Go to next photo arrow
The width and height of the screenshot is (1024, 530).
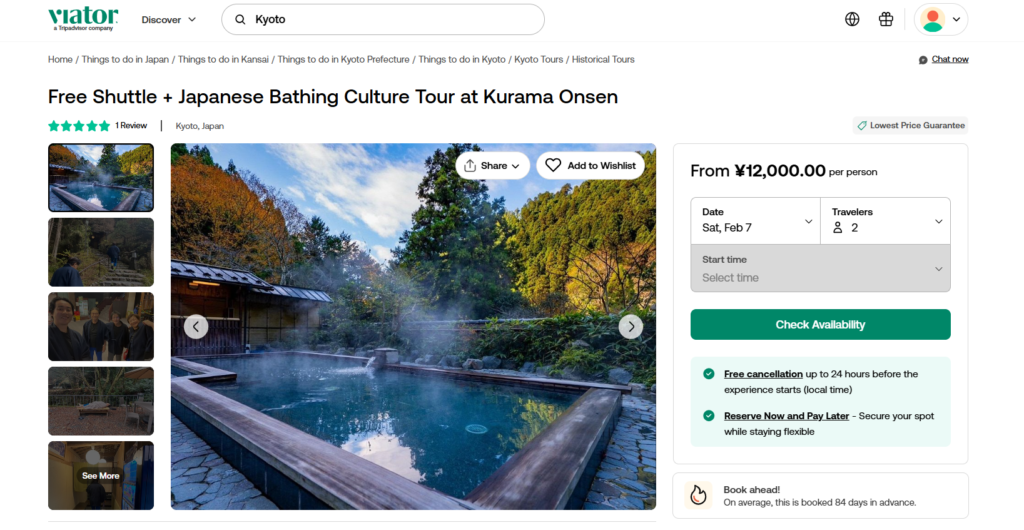630,326
